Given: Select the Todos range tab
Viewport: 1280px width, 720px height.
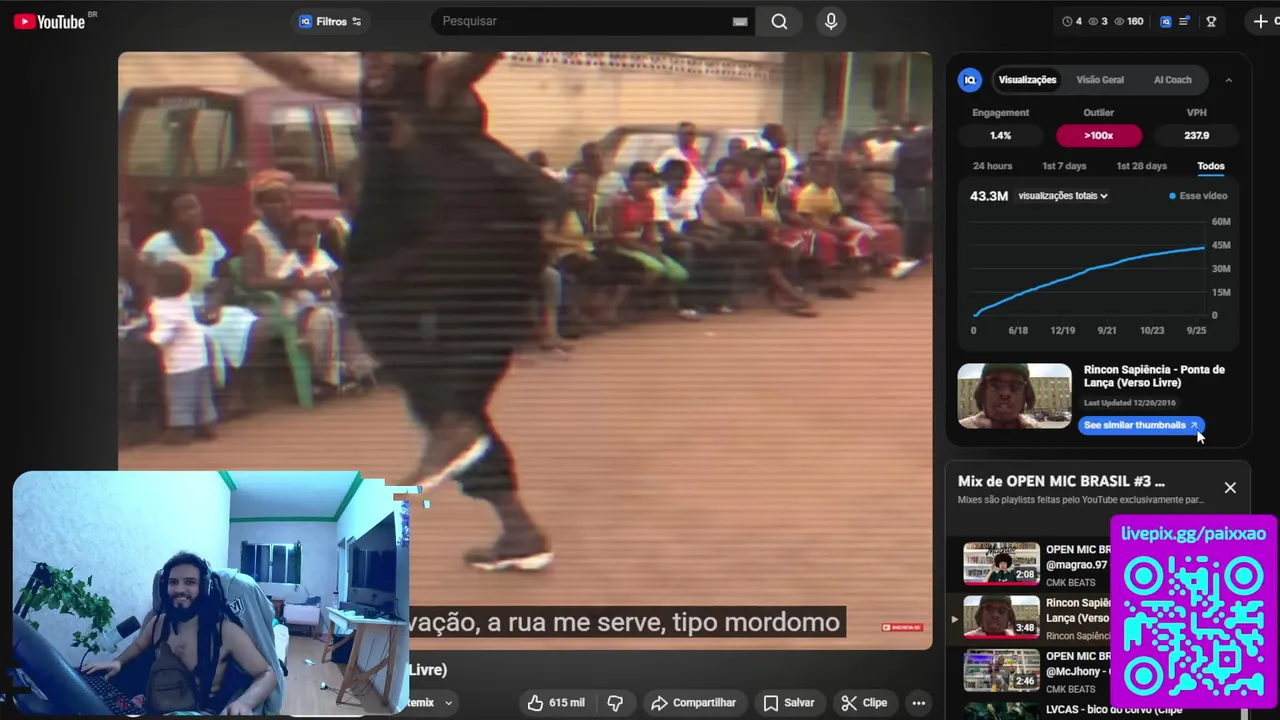Looking at the screenshot, I should [x=1210, y=166].
